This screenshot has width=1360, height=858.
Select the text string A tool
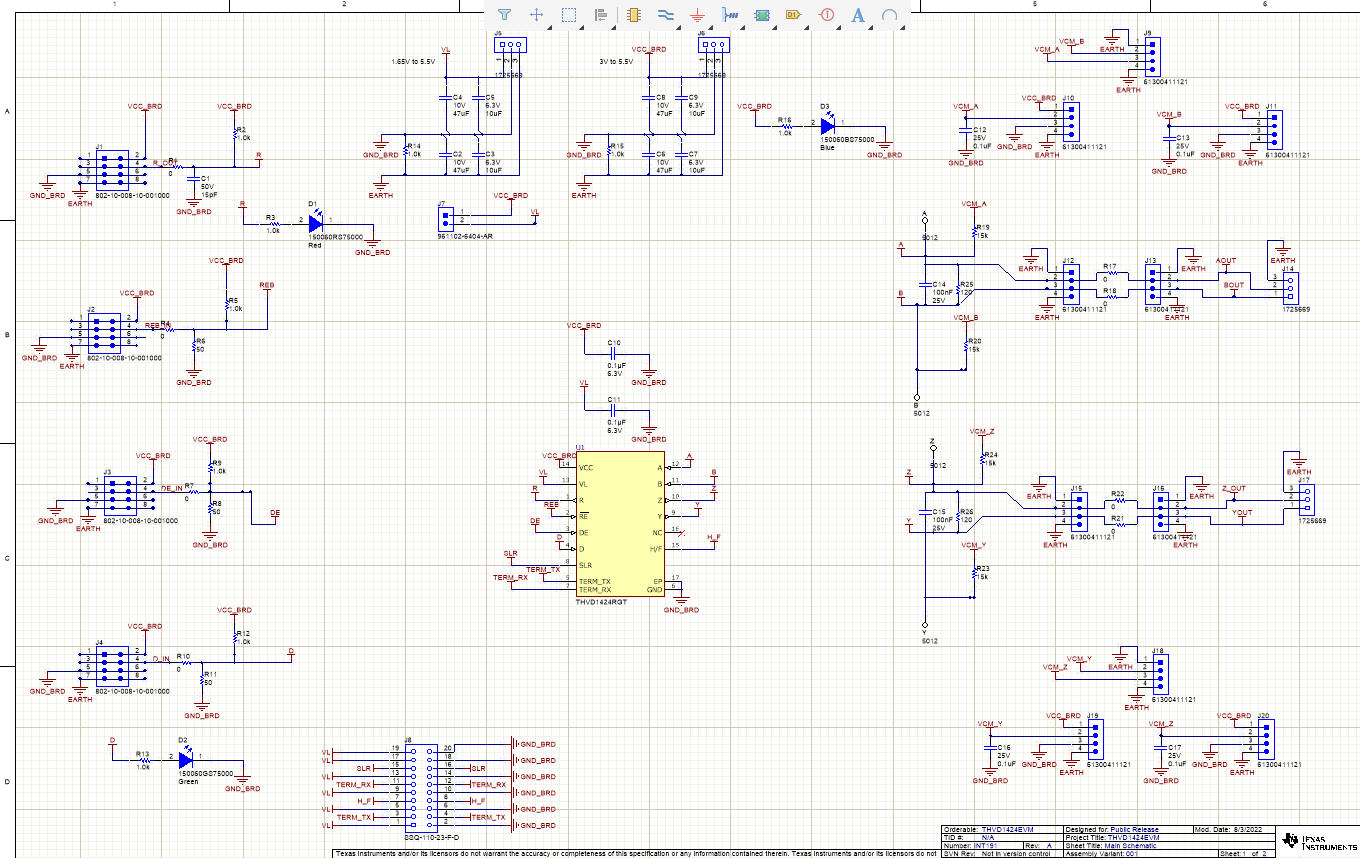click(x=858, y=15)
